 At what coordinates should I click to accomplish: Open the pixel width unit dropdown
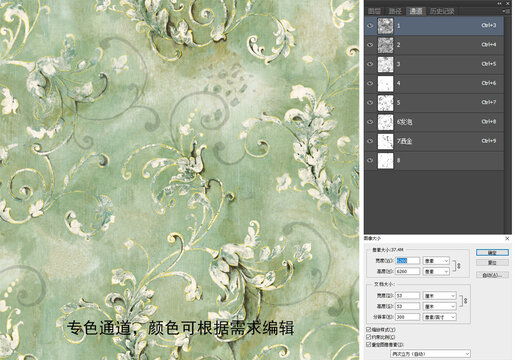436,261
